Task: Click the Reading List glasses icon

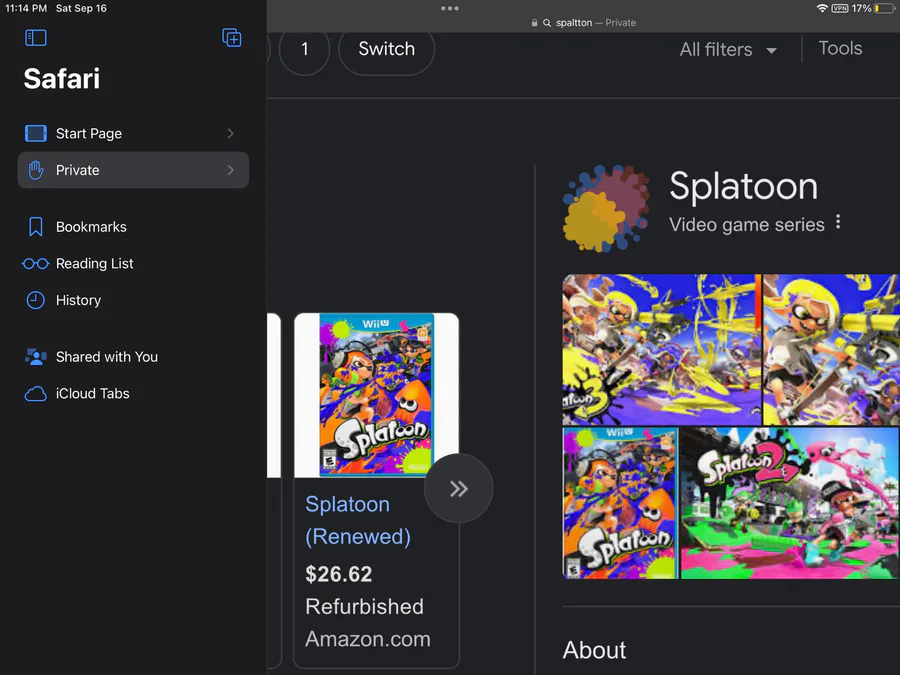Action: click(x=36, y=263)
